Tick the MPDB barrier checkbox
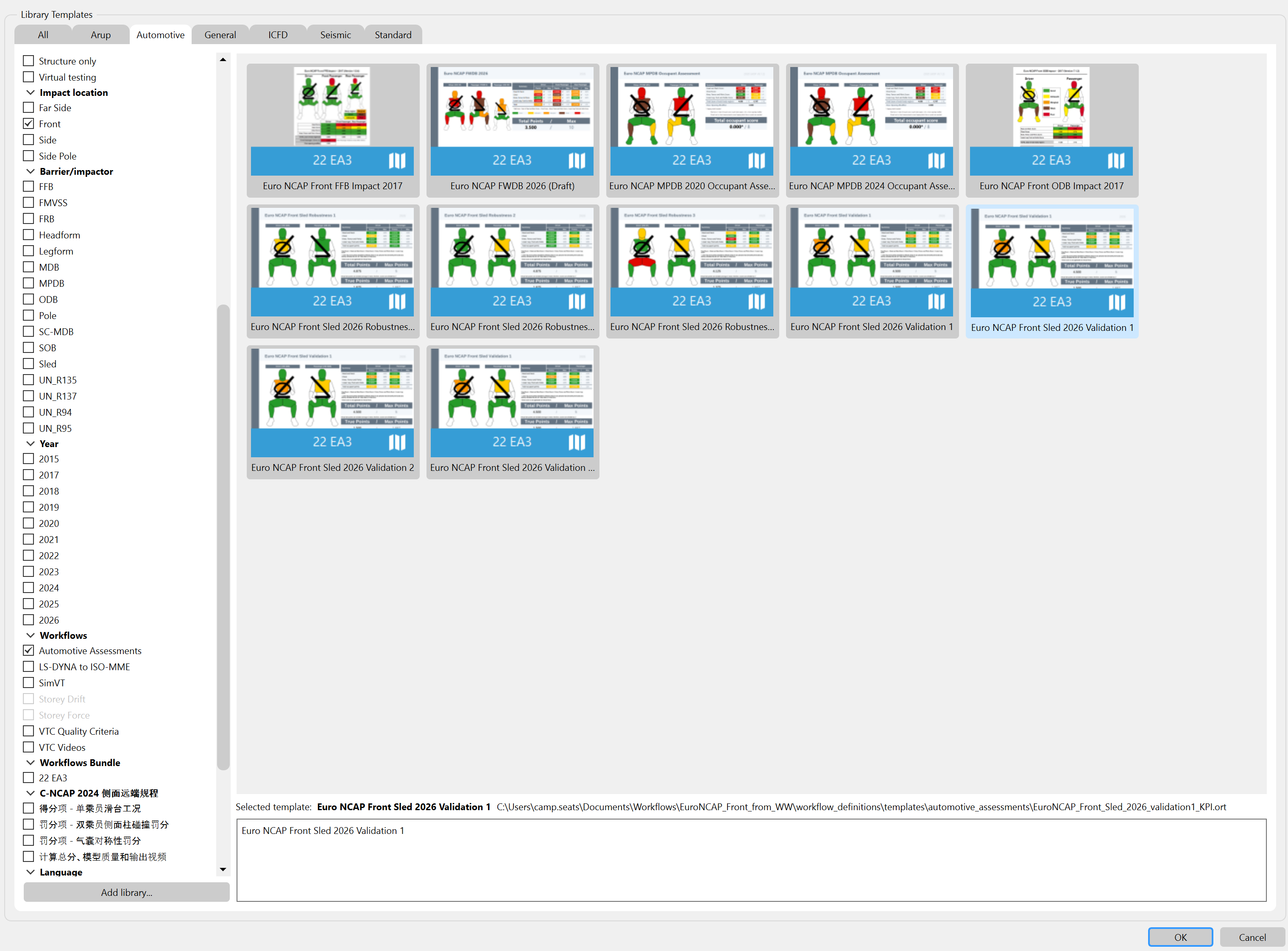The width and height of the screenshot is (1288, 951). pyautogui.click(x=28, y=283)
